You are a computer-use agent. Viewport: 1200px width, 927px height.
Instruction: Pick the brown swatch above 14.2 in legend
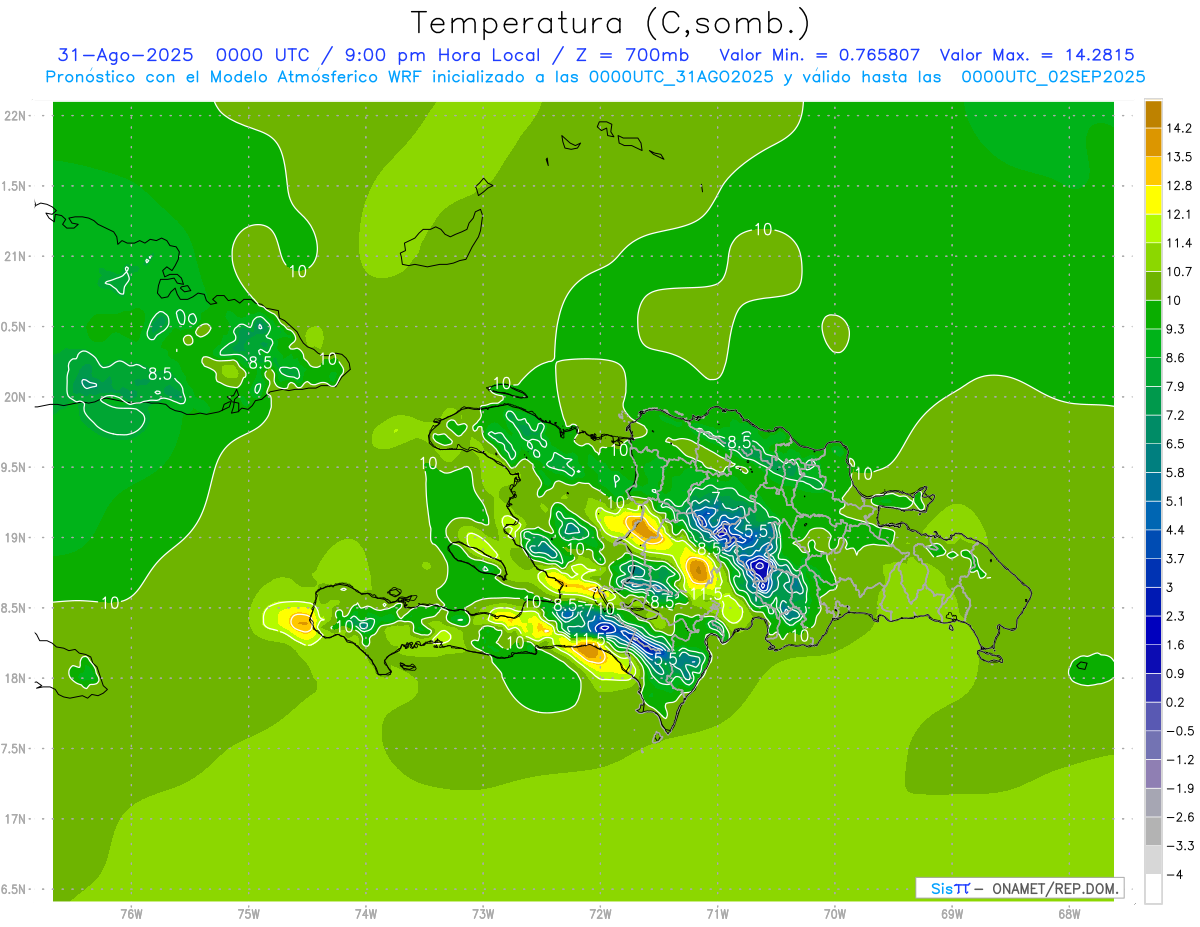1153,113
